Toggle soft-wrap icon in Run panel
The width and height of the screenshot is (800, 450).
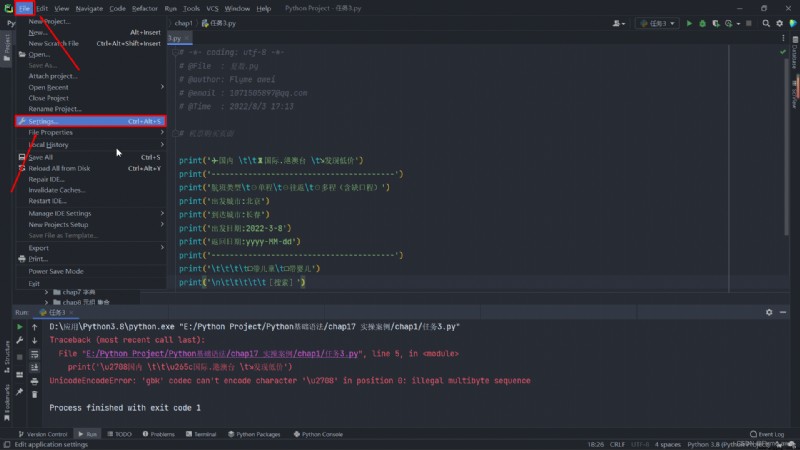click(x=35, y=354)
